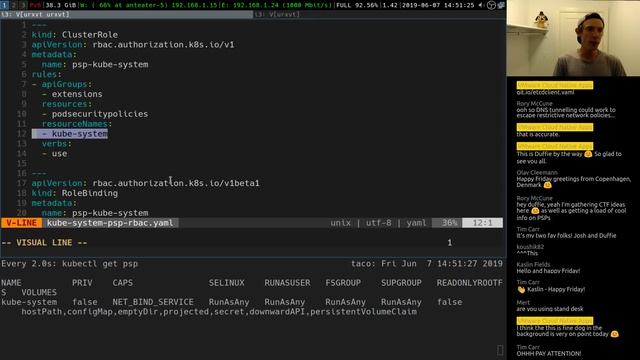Click the yellow badge above 'This is Duffie'

click(x=555, y=146)
